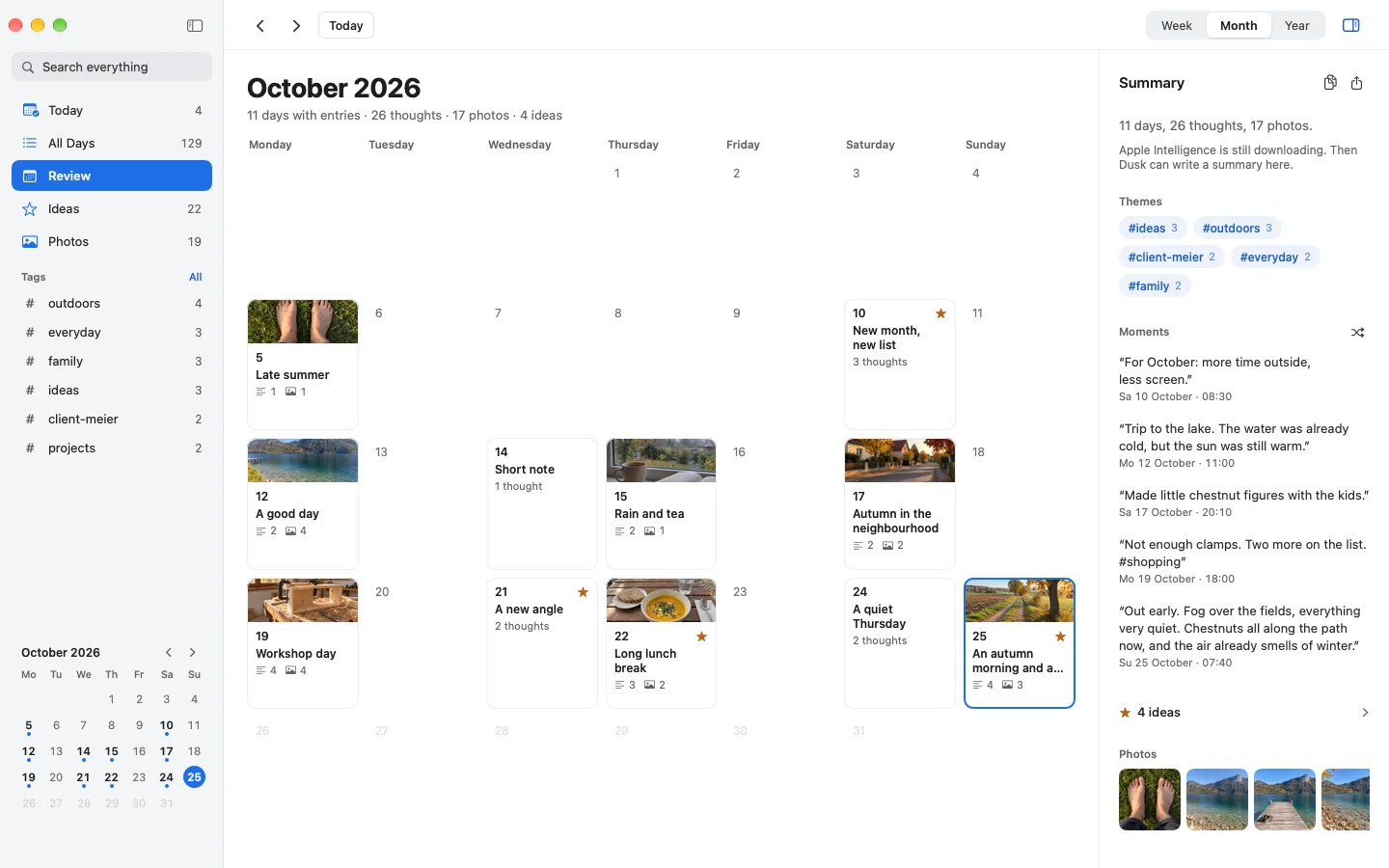Click the star on the 10 New month card
The height and width of the screenshot is (868, 1389).
pyautogui.click(x=940, y=313)
